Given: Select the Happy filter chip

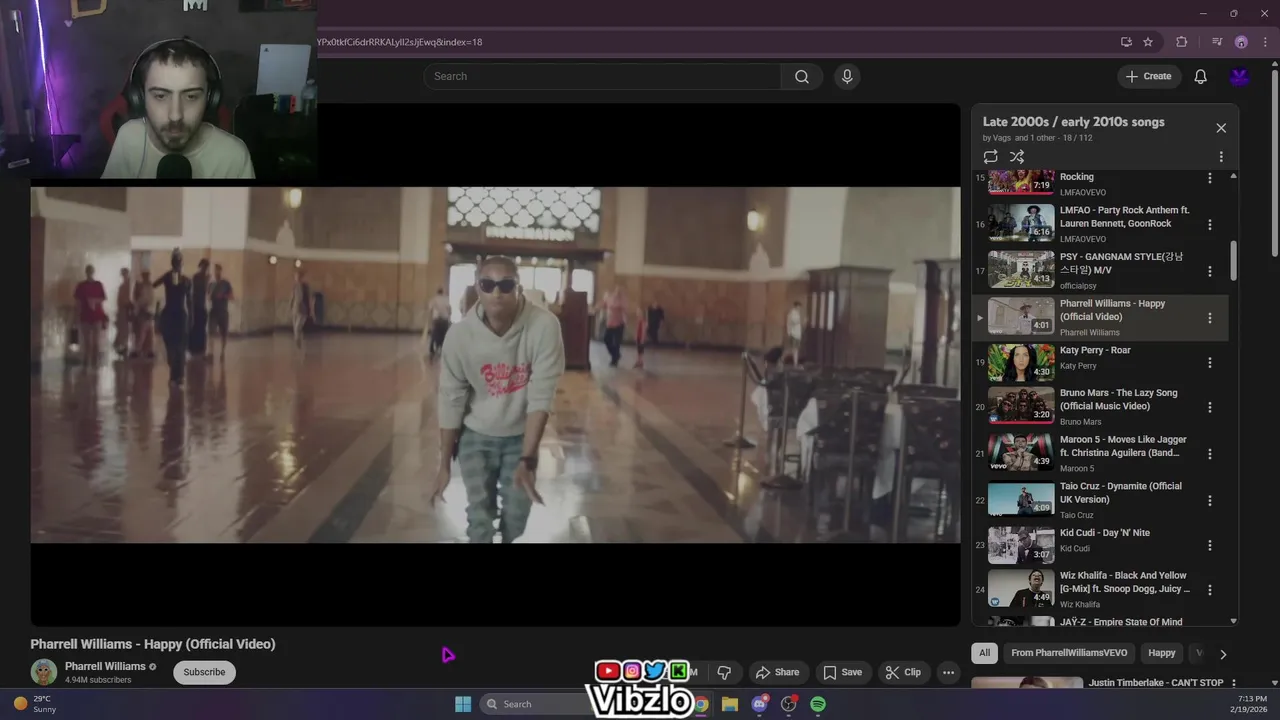Looking at the screenshot, I should tap(1162, 653).
